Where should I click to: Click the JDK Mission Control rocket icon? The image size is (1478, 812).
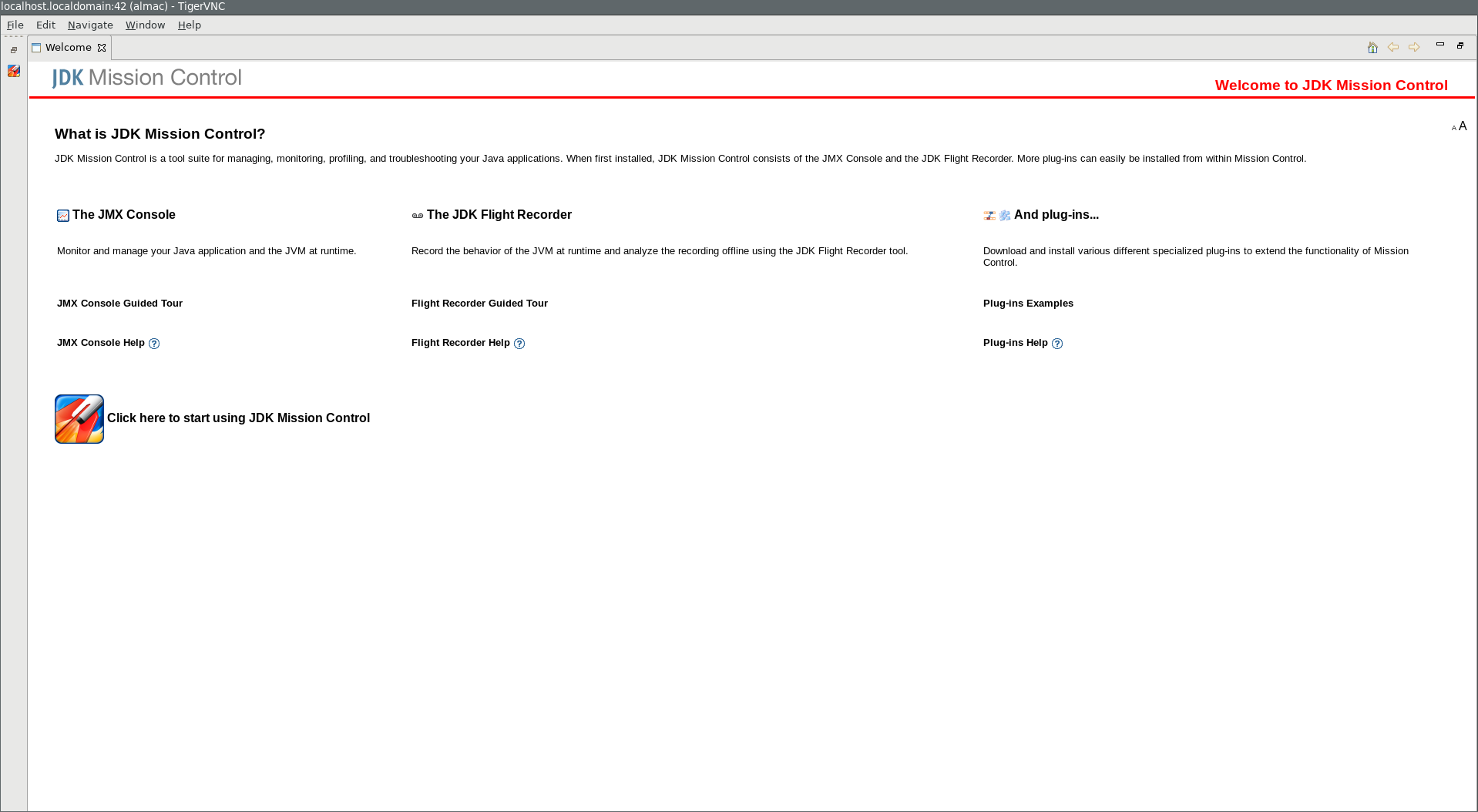(x=79, y=419)
